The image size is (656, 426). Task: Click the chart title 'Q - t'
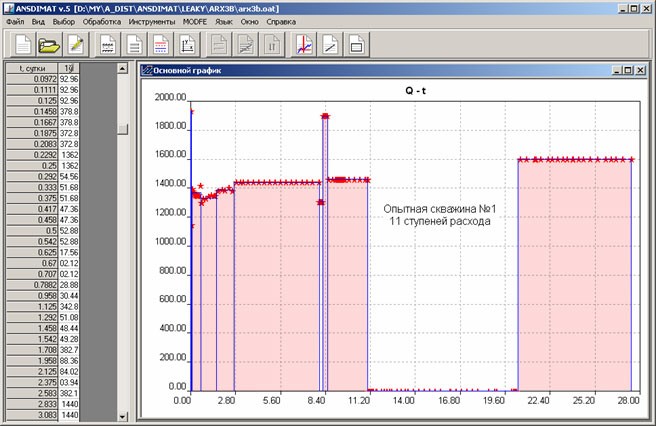click(x=415, y=90)
